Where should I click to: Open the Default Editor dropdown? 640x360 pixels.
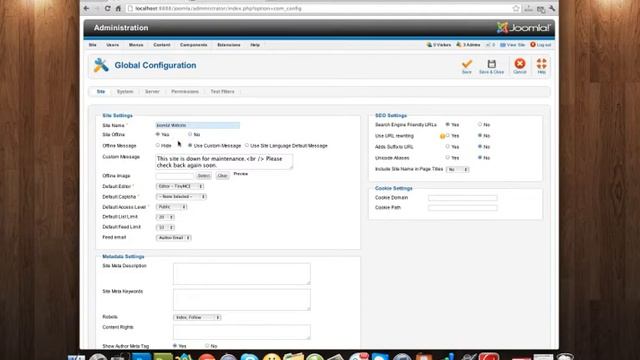click(x=180, y=186)
